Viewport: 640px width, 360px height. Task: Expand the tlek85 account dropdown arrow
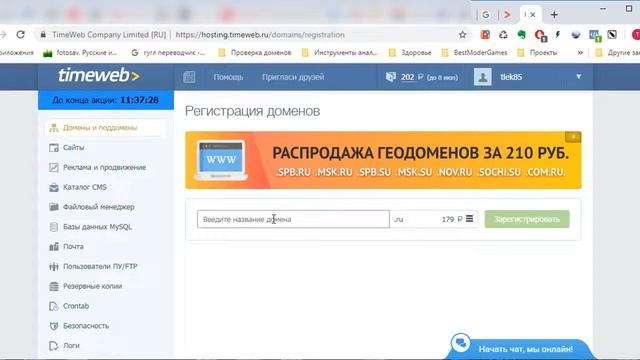point(578,76)
